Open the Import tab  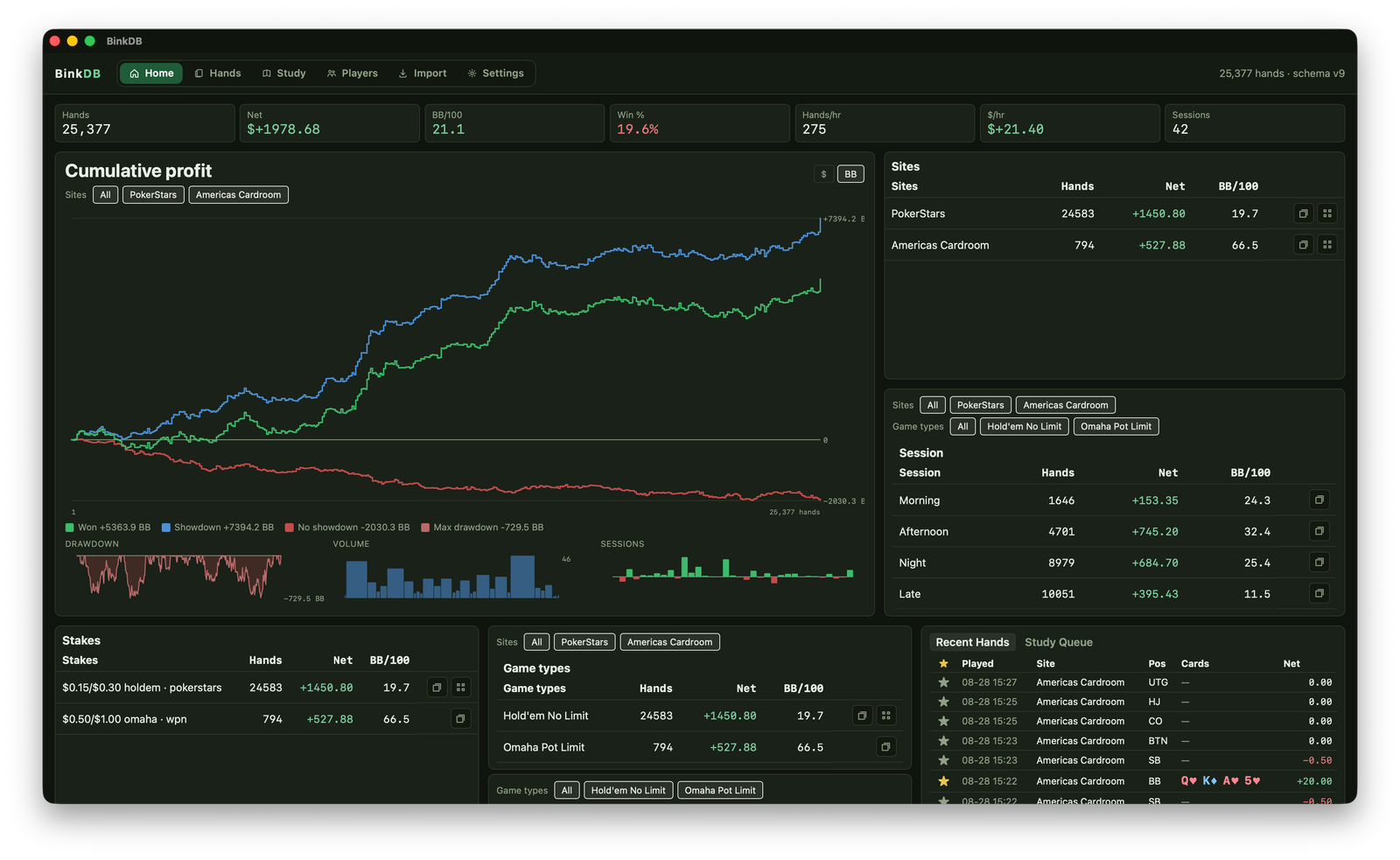point(423,73)
